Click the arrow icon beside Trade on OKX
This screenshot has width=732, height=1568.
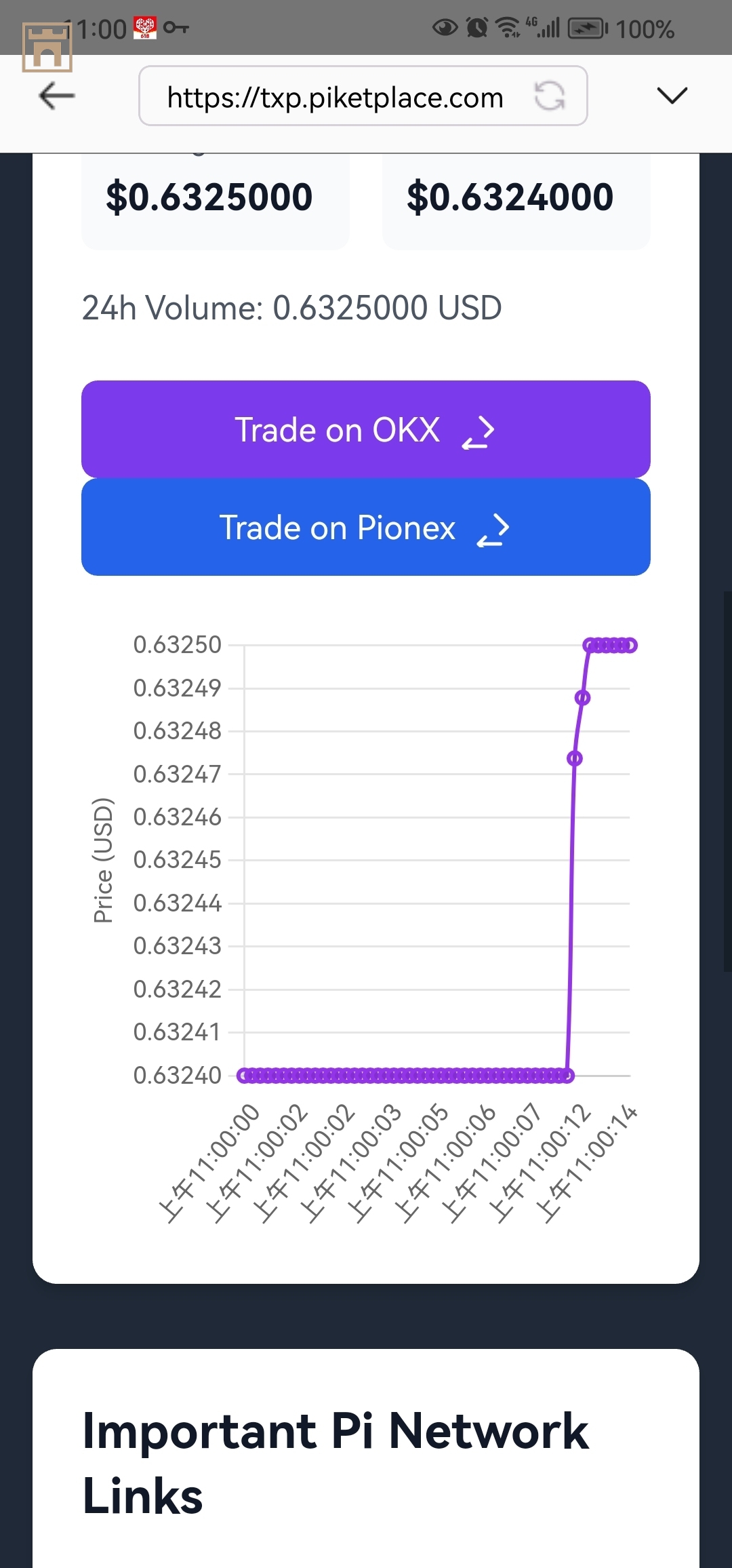[479, 433]
